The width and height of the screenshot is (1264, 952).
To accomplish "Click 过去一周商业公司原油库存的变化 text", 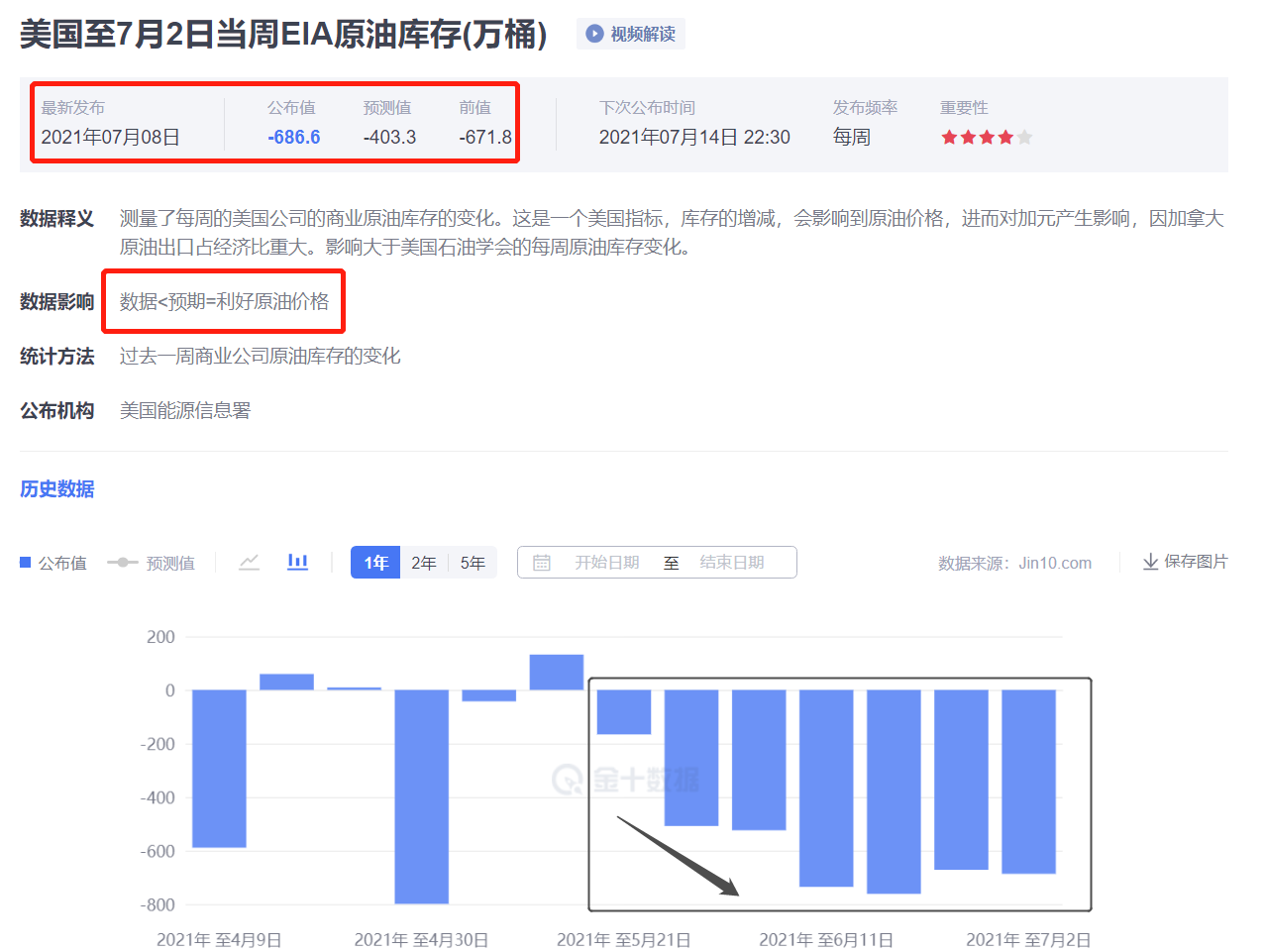I will coord(260,356).
